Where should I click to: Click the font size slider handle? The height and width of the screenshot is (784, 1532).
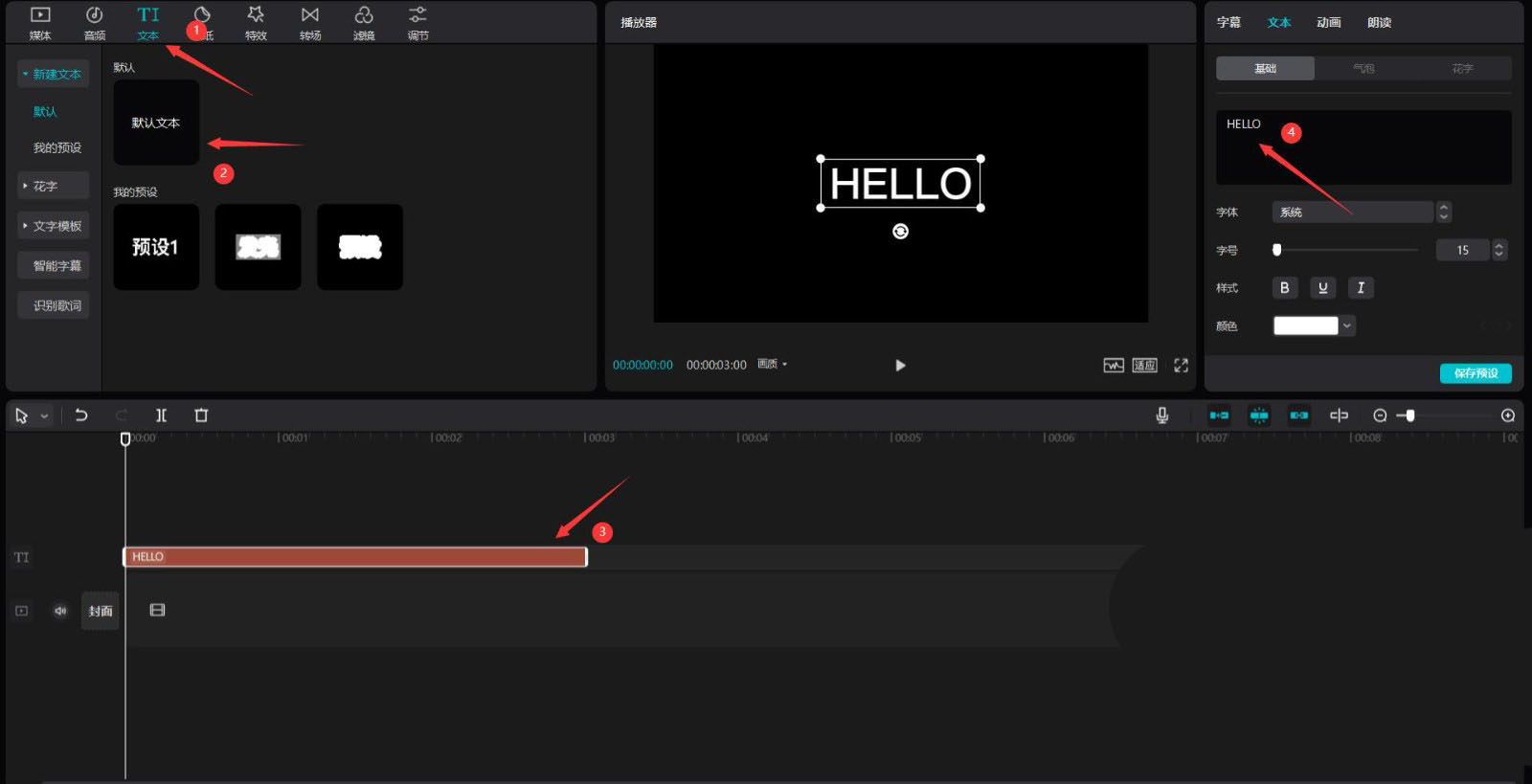(x=1276, y=250)
